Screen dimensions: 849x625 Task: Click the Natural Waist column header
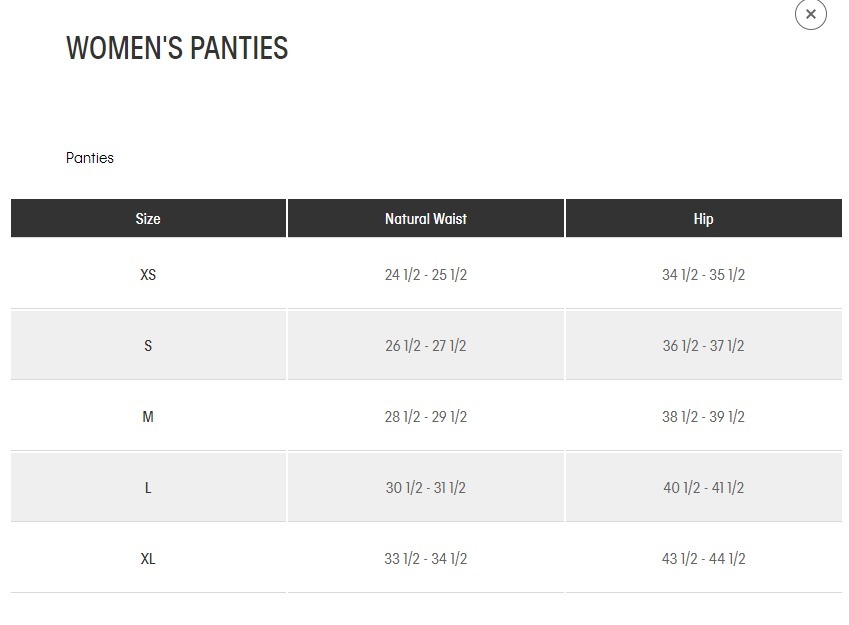click(426, 219)
